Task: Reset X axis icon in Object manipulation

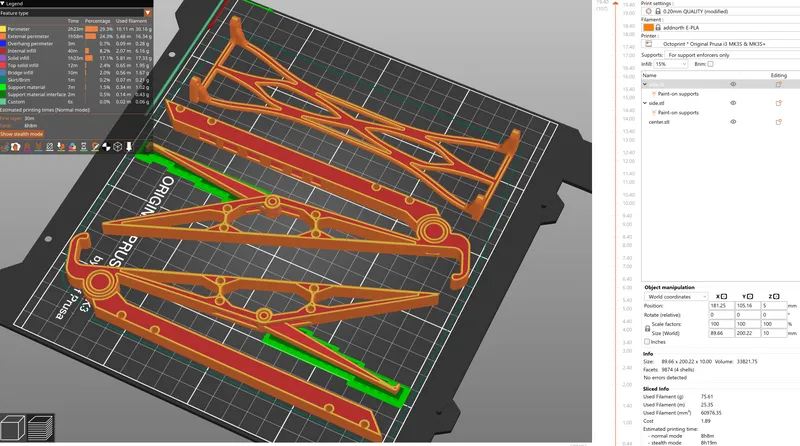Action: click(x=723, y=296)
